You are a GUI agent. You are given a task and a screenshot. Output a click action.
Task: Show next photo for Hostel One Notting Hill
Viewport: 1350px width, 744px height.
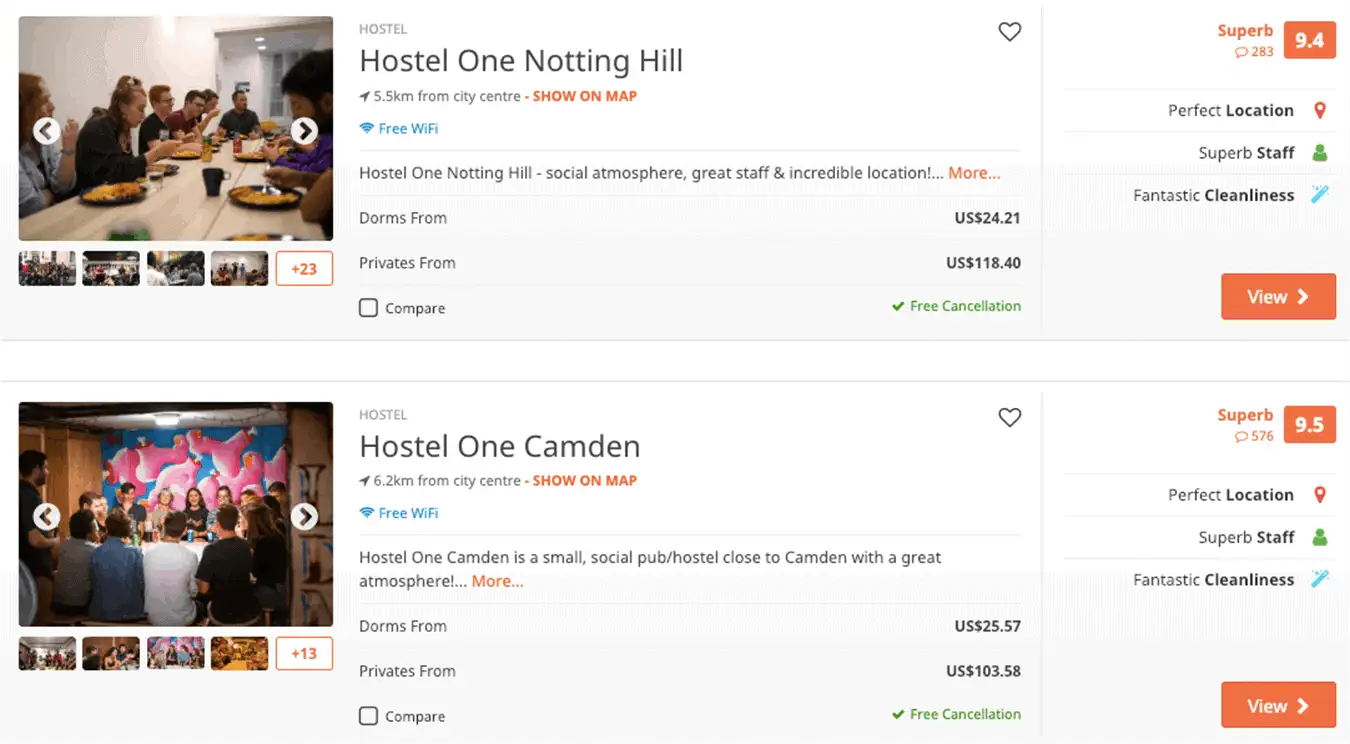304,131
